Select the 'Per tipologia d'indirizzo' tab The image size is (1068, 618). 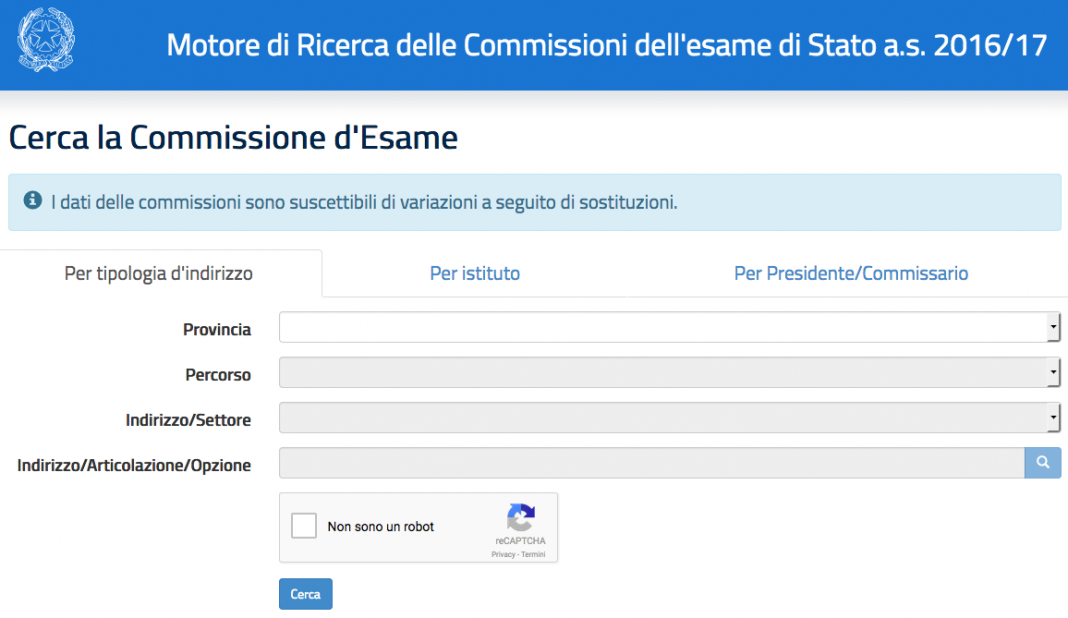(160, 272)
